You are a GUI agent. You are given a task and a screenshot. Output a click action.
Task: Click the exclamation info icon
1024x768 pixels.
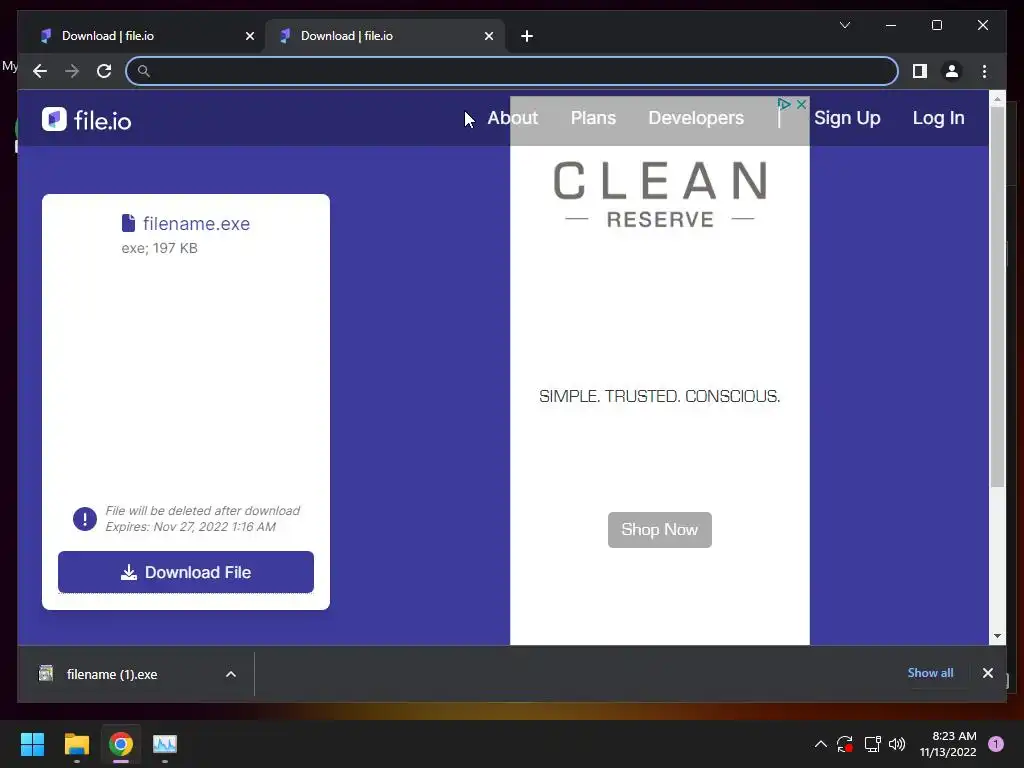coord(85,519)
